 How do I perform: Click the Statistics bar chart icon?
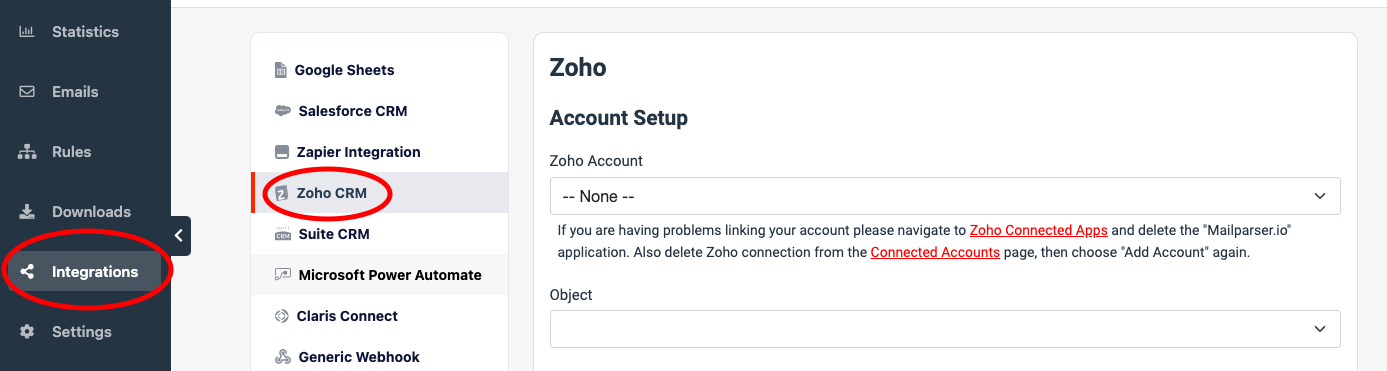(x=27, y=32)
